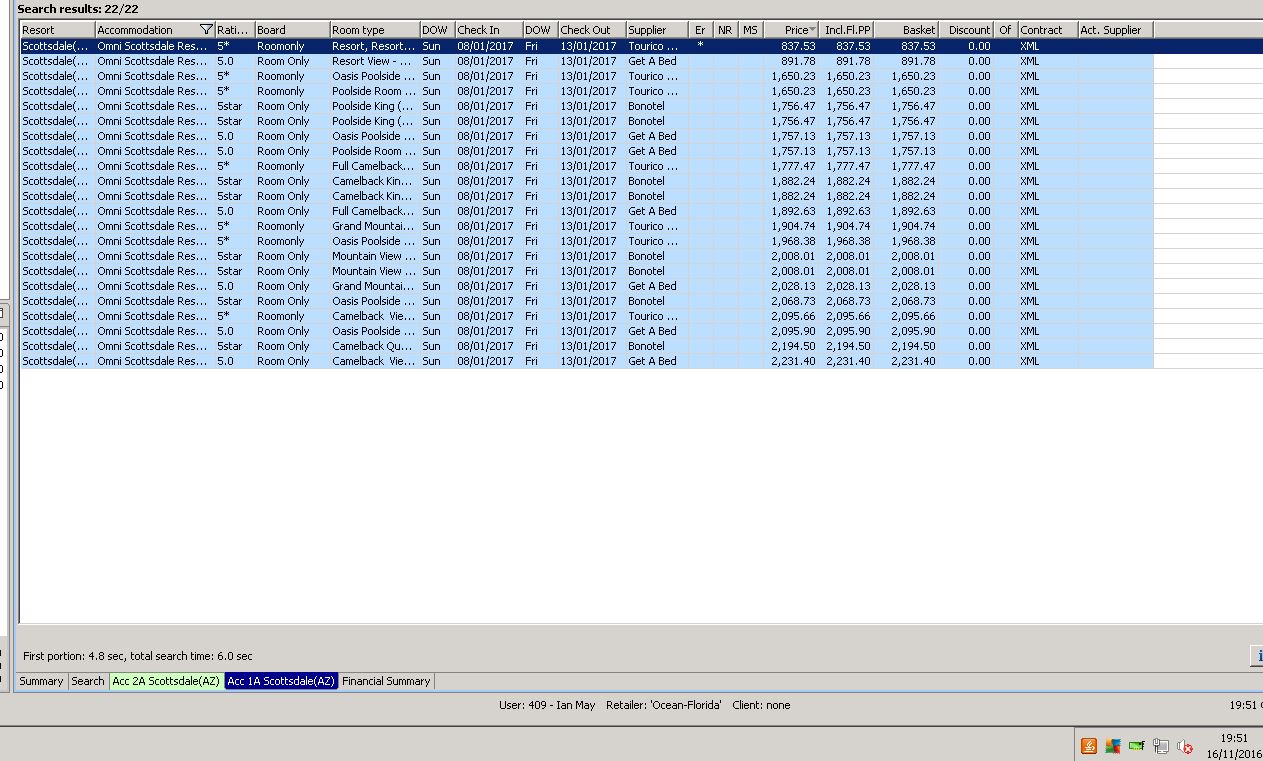Image resolution: width=1263 pixels, height=761 pixels.
Task: Click the asterisk in the Er column
Action: (x=700, y=46)
